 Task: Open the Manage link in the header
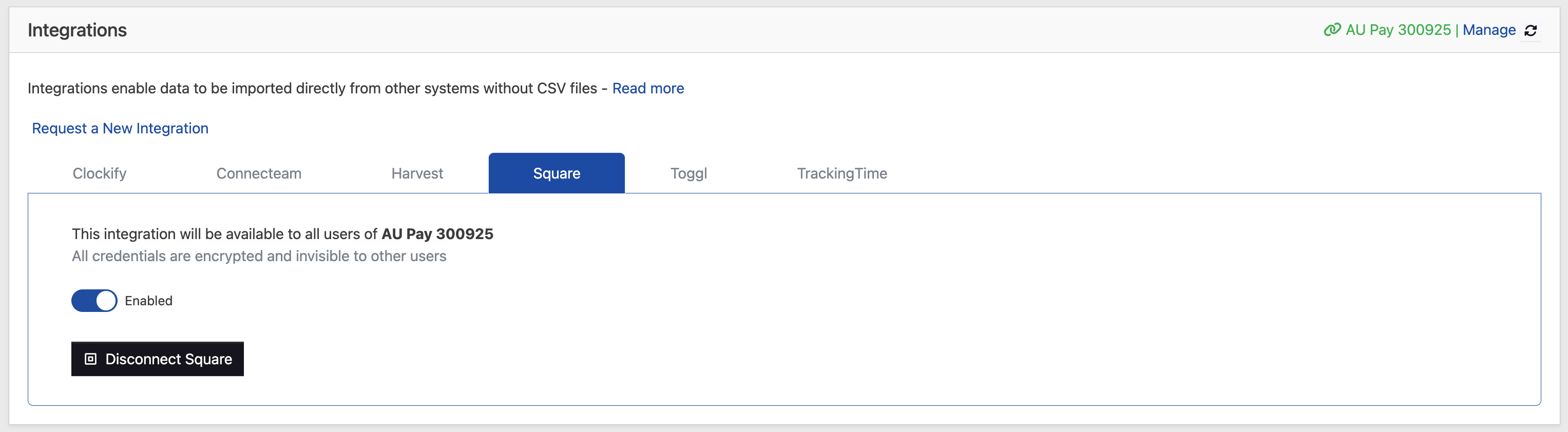pos(1488,30)
